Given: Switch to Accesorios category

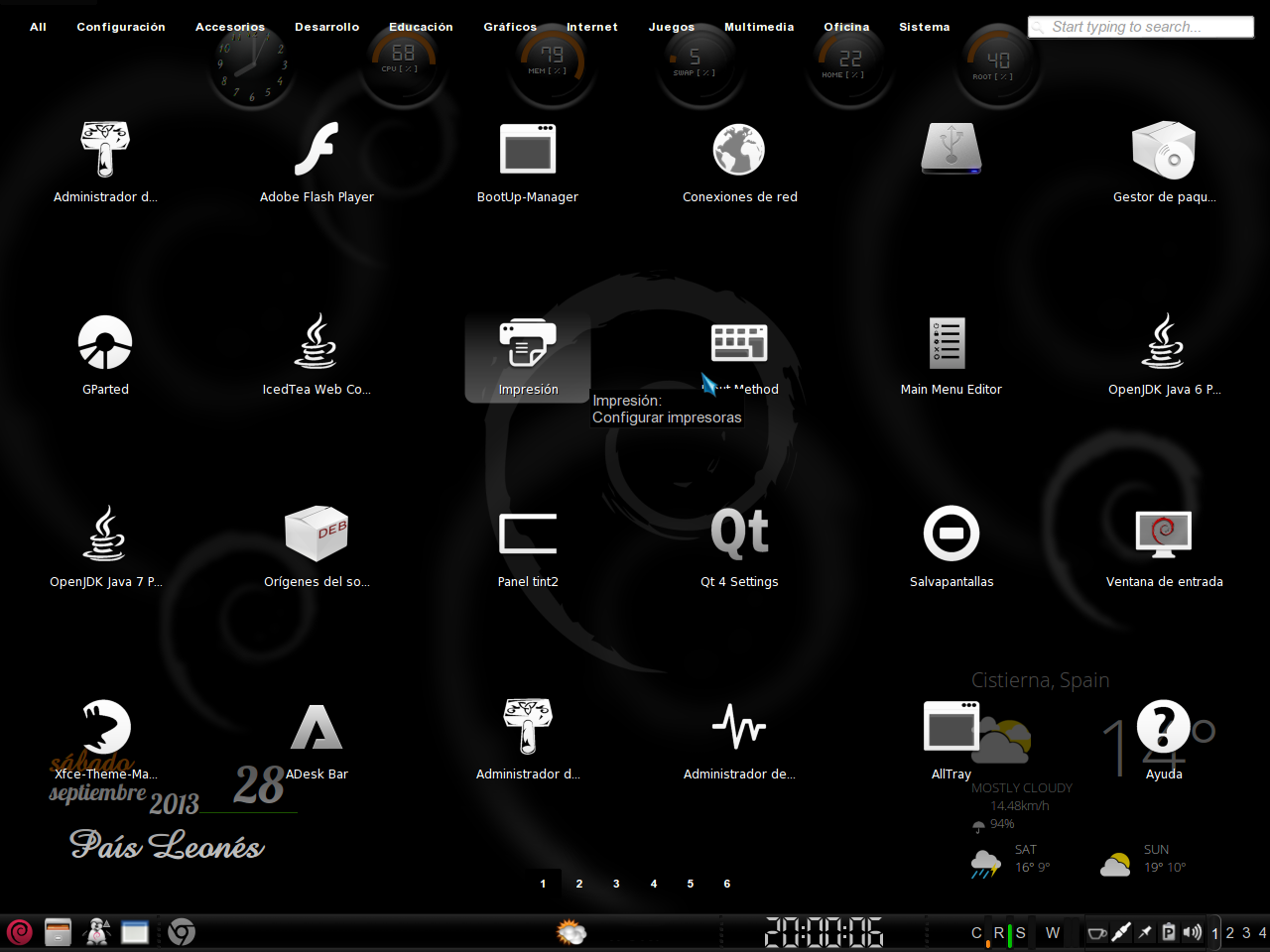Looking at the screenshot, I should [x=230, y=27].
